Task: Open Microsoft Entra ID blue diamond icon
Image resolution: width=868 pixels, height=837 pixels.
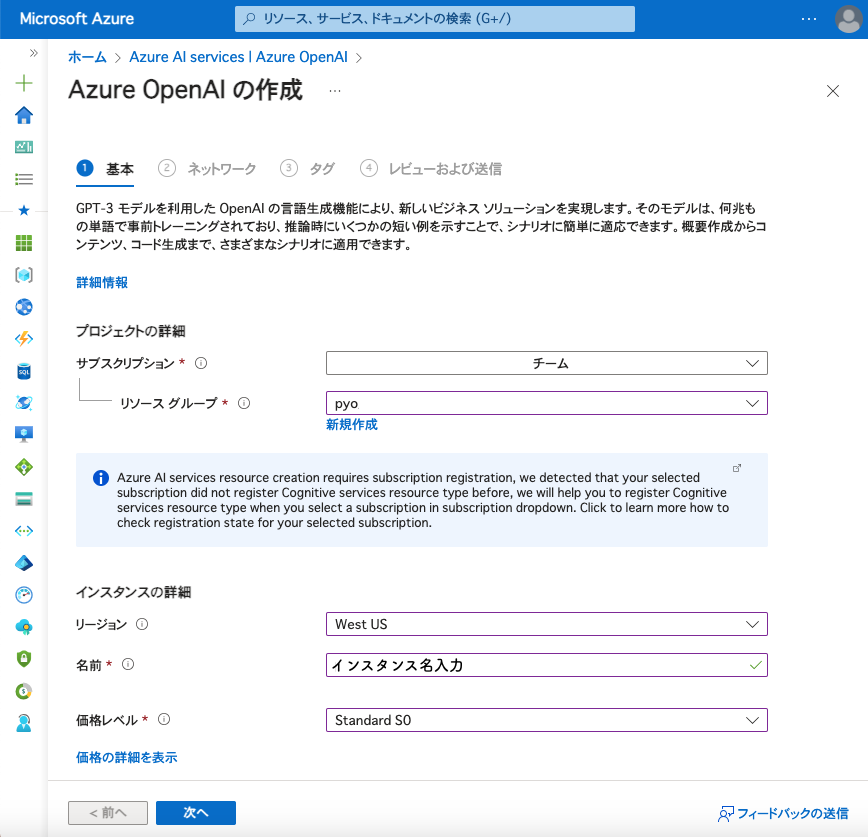Action: 24,563
